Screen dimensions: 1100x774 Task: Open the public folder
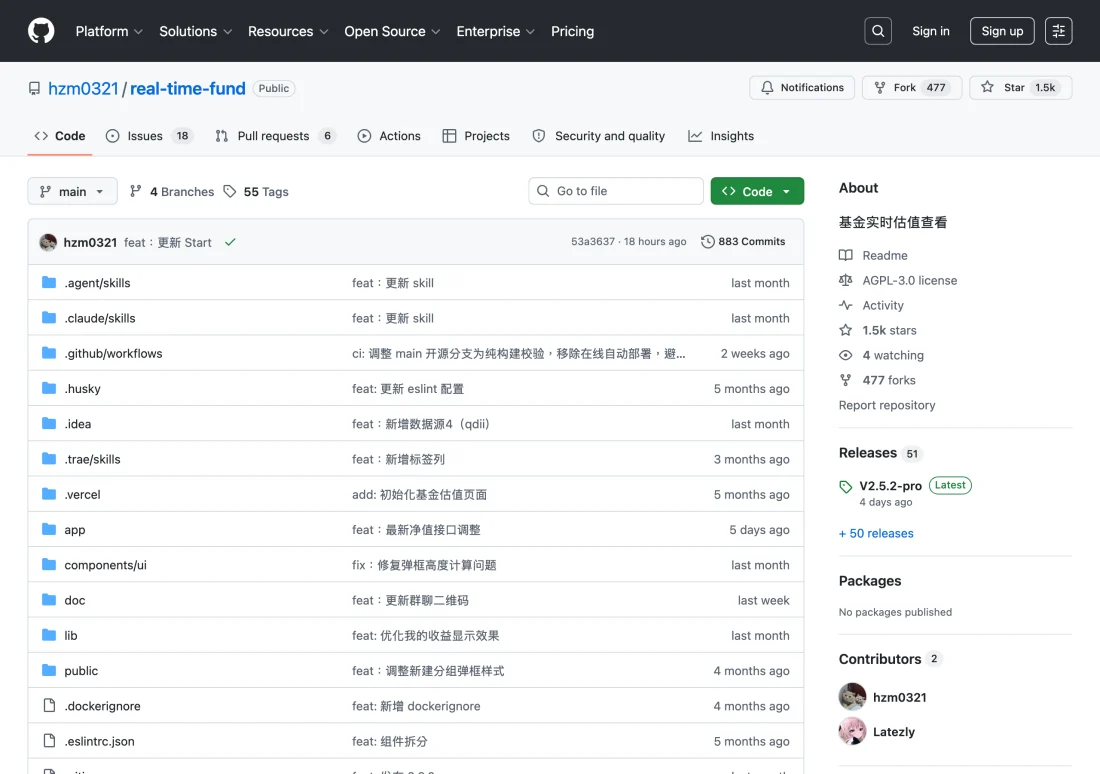pos(81,671)
